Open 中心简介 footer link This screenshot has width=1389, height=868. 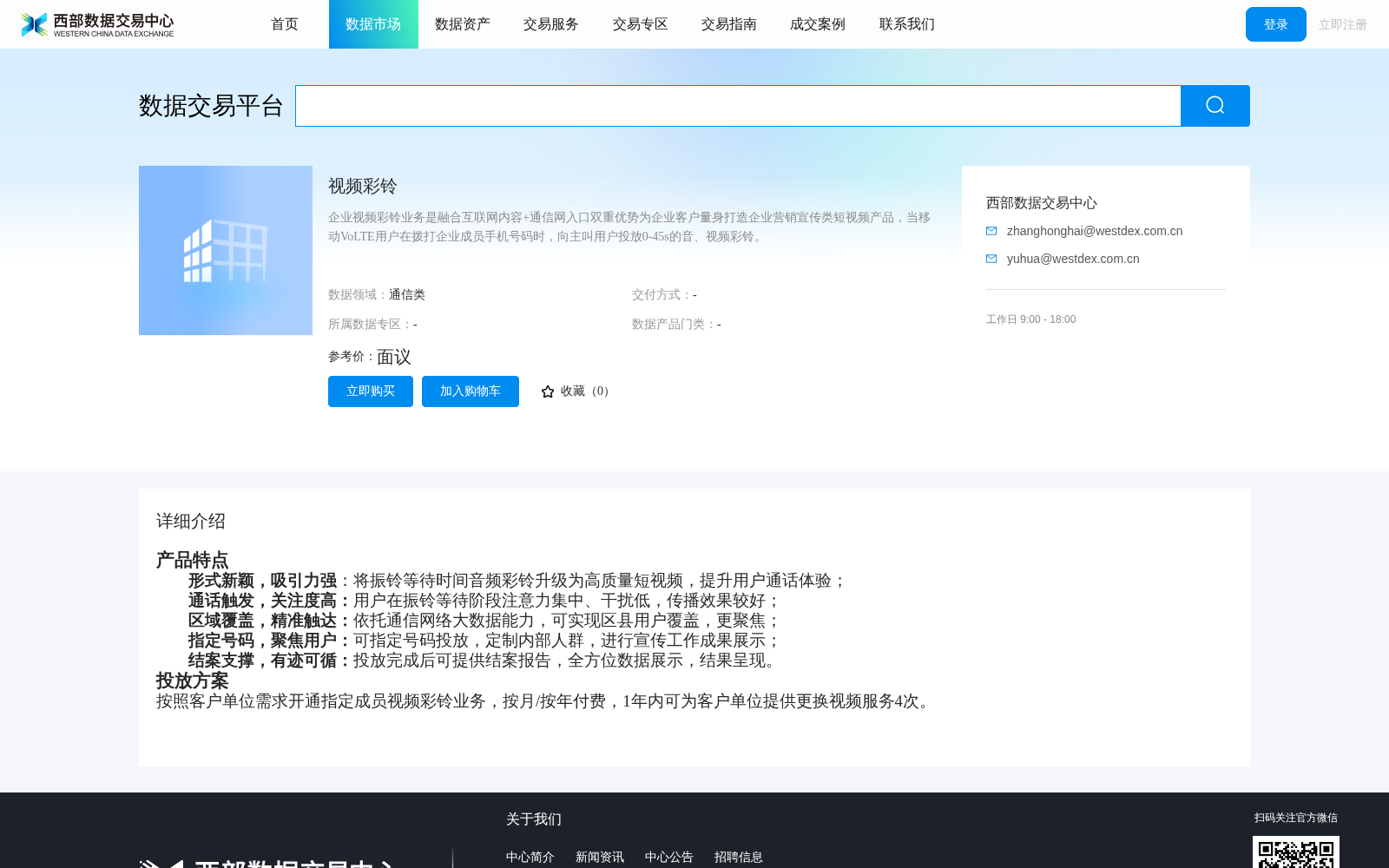click(x=530, y=857)
